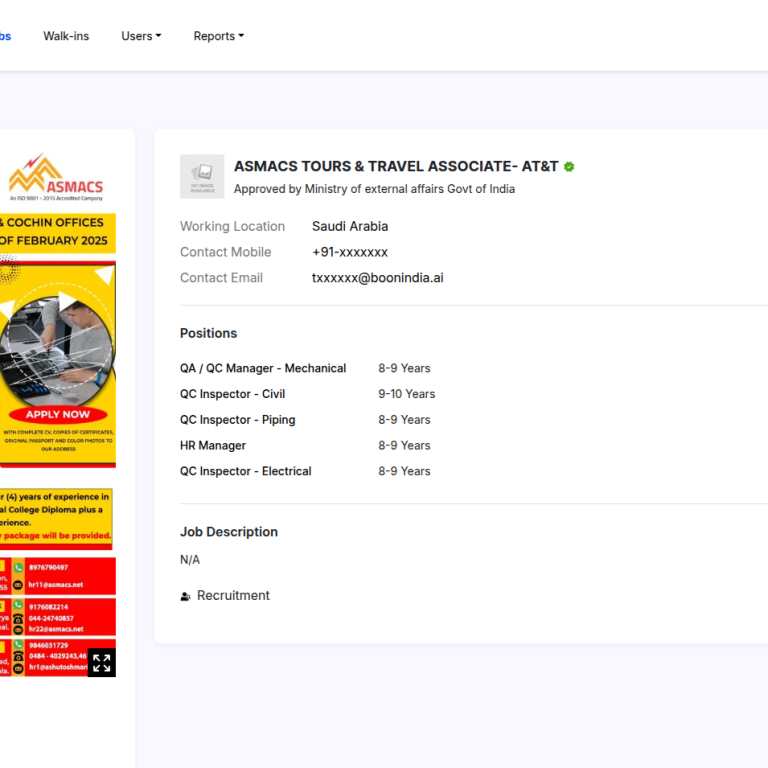Expand the Users dropdown menu
This screenshot has width=768, height=768.
141,36
